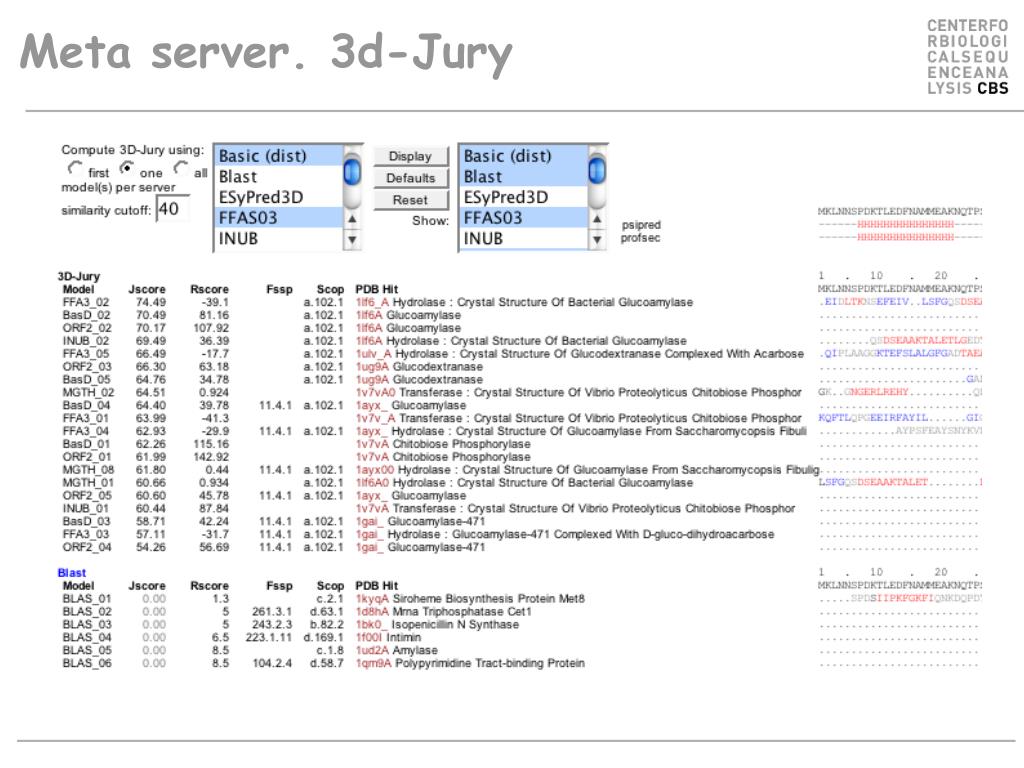Open PDB hit 1ud2A Amylase
Screen dimensions: 1024x768
372,650
